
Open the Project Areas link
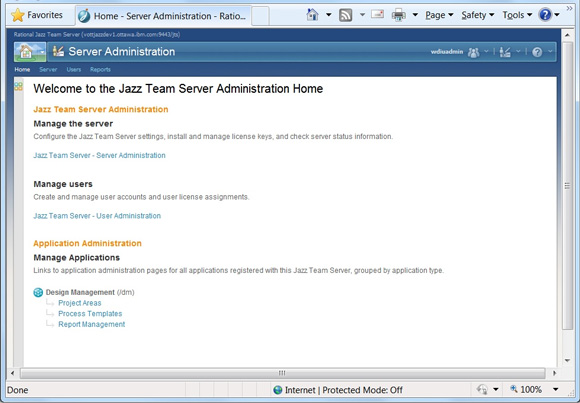point(80,303)
